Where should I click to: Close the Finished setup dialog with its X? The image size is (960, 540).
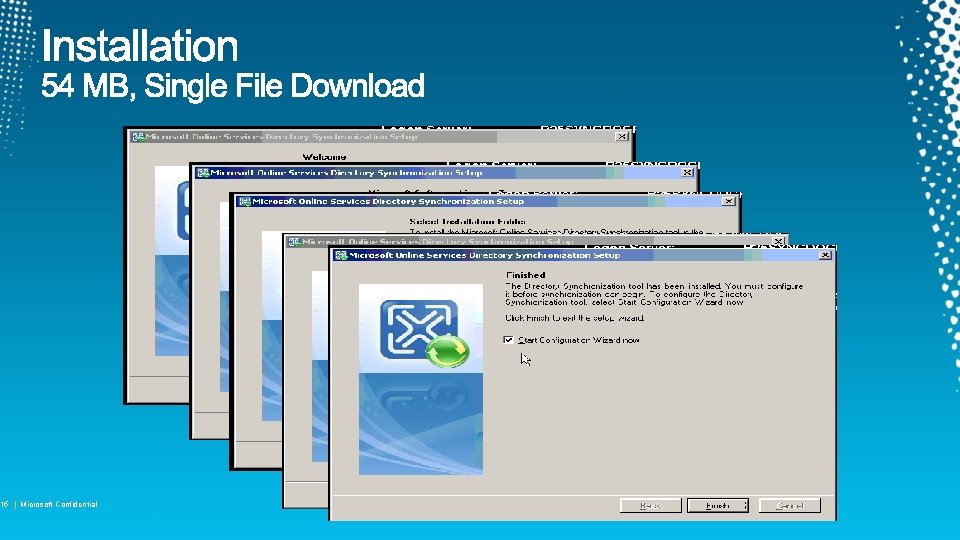tap(825, 255)
